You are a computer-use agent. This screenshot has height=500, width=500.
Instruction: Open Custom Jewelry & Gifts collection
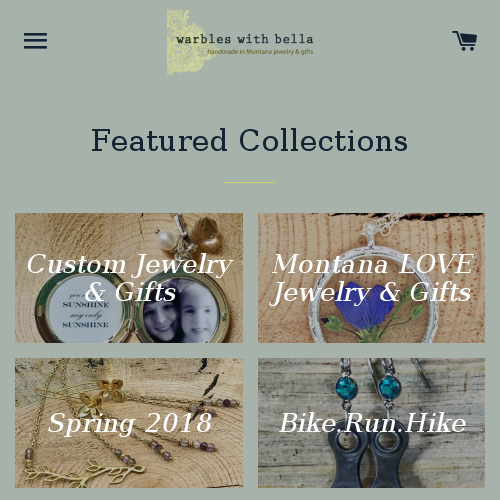[129, 278]
